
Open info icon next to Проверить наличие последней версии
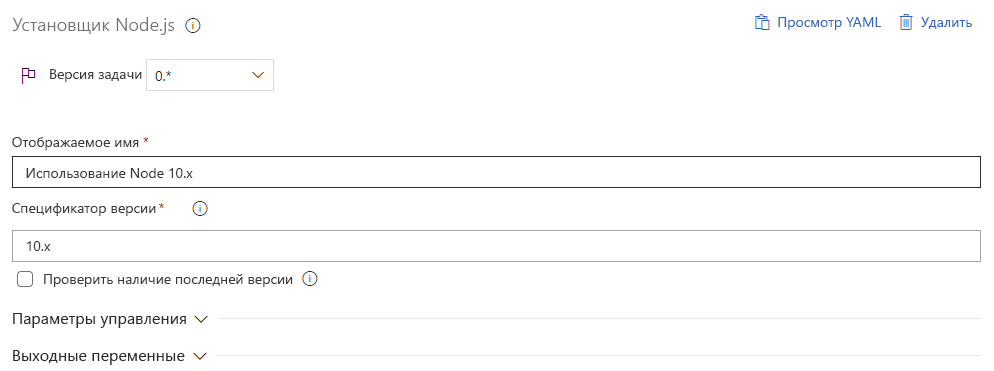309,279
